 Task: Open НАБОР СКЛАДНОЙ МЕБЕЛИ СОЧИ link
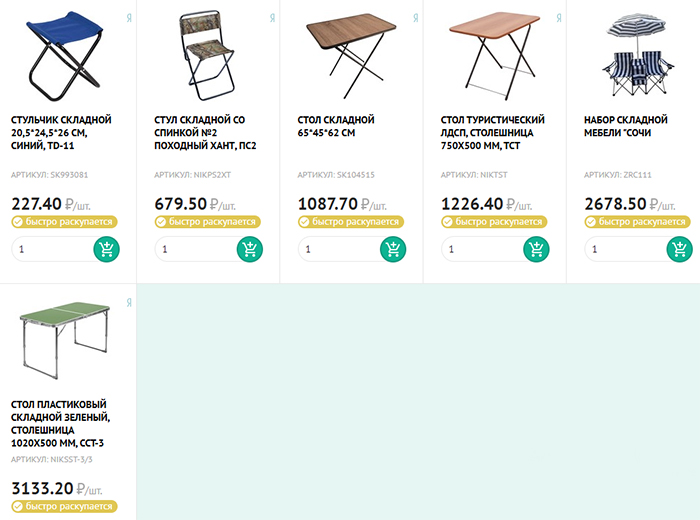626,126
